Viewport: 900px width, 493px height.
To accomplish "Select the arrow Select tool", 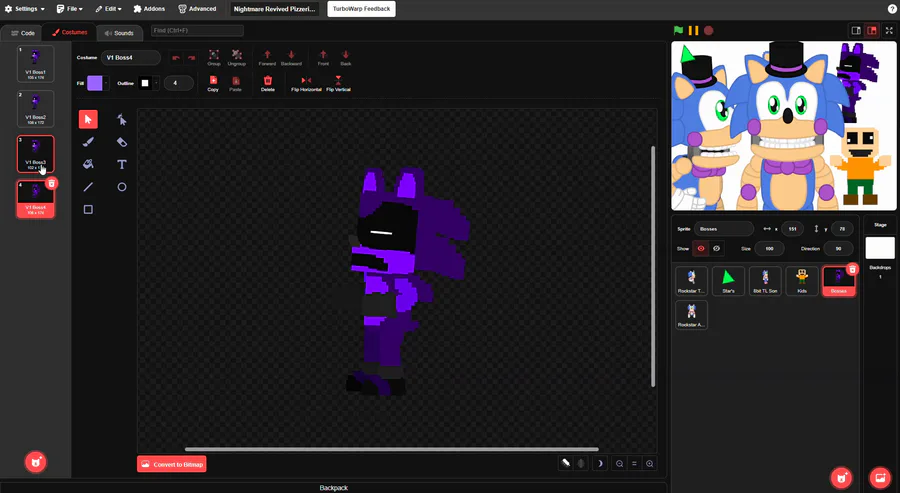I will coord(88,119).
